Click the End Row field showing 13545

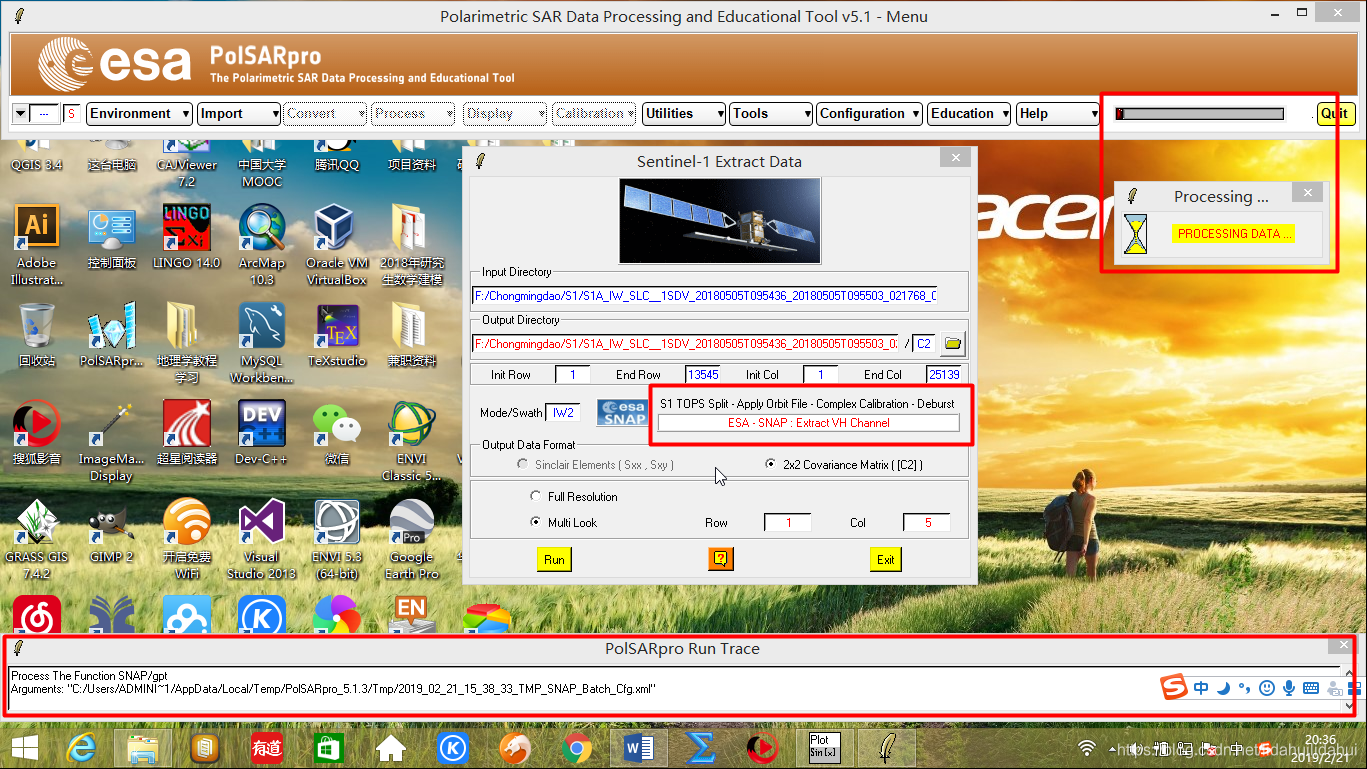point(702,375)
